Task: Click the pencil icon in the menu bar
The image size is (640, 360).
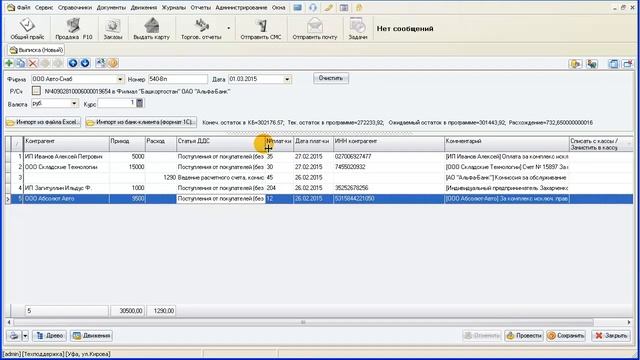Action: point(329,8)
